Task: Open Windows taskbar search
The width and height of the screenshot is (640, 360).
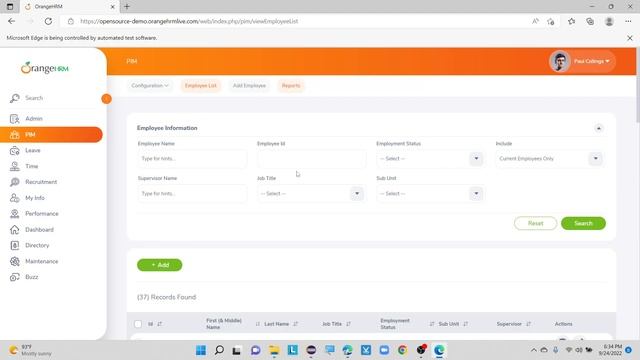Action: tap(219, 350)
